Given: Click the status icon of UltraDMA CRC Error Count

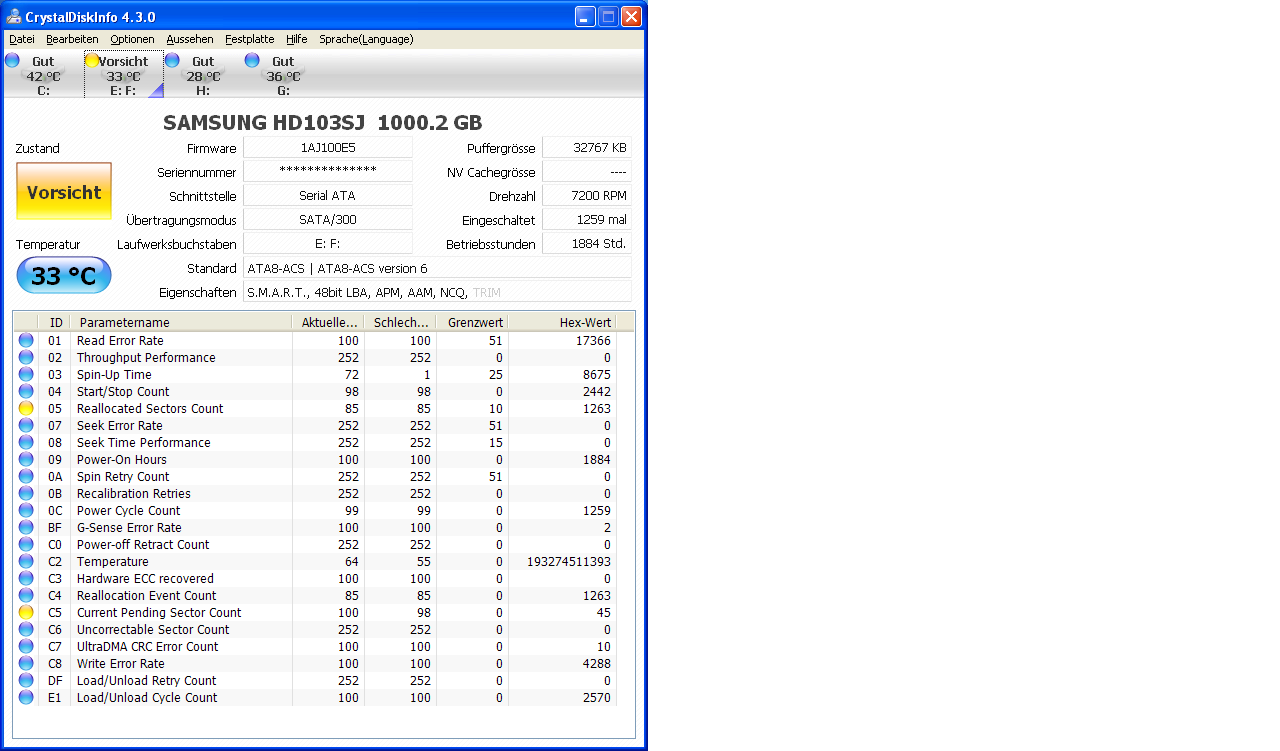Looking at the screenshot, I should point(26,647).
